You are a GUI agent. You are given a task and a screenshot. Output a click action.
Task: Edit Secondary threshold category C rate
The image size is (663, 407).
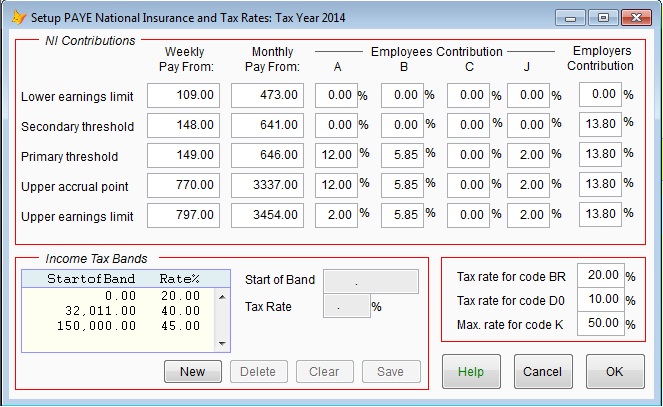tap(468, 125)
